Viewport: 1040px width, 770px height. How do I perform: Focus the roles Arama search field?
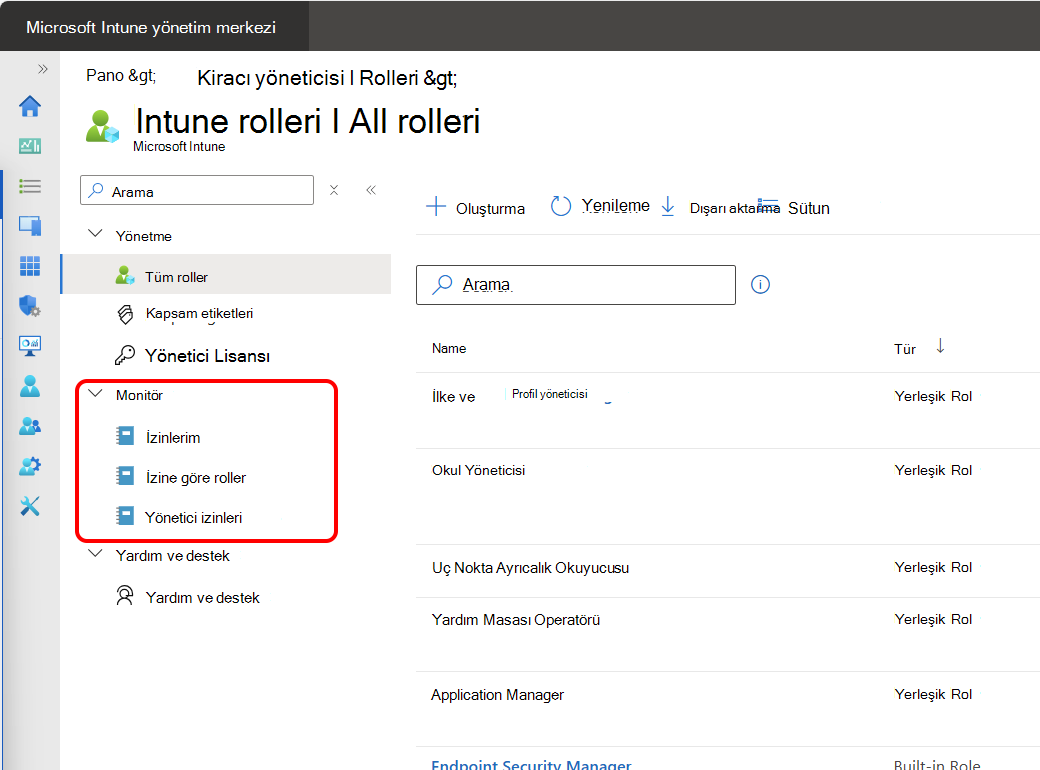pyautogui.click(x=576, y=285)
